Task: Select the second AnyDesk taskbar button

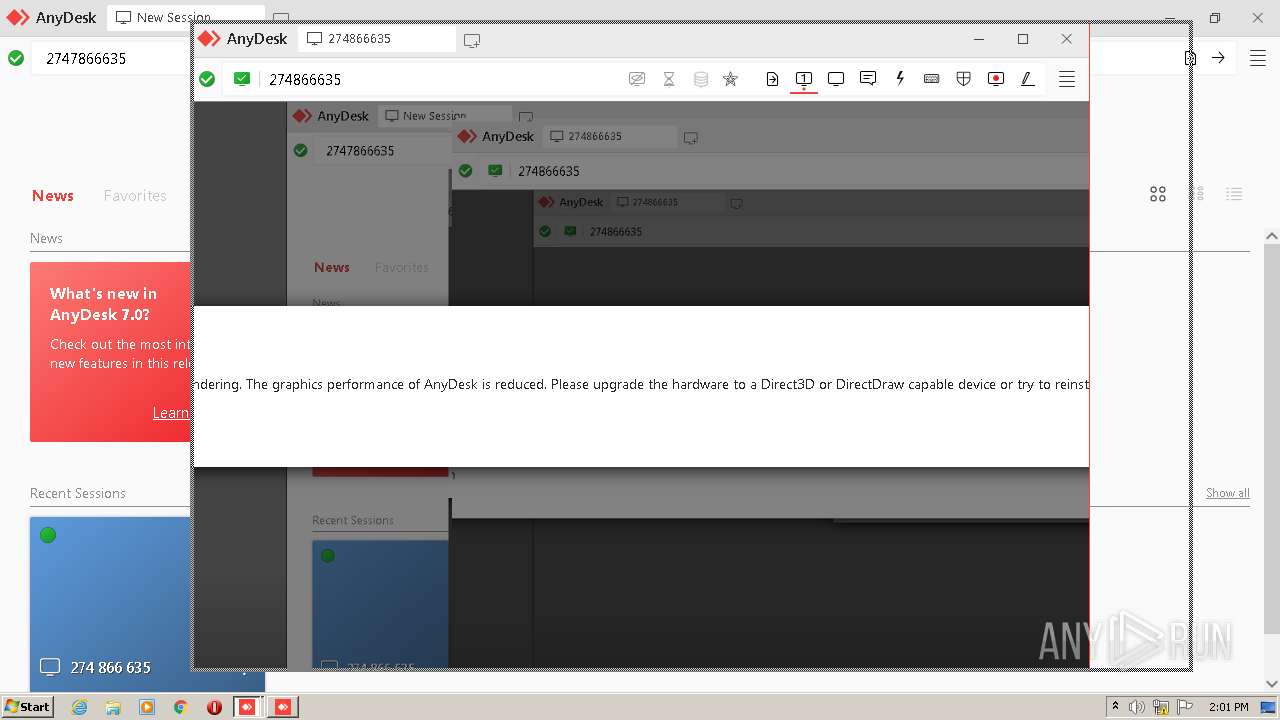Action: pyautogui.click(x=283, y=707)
